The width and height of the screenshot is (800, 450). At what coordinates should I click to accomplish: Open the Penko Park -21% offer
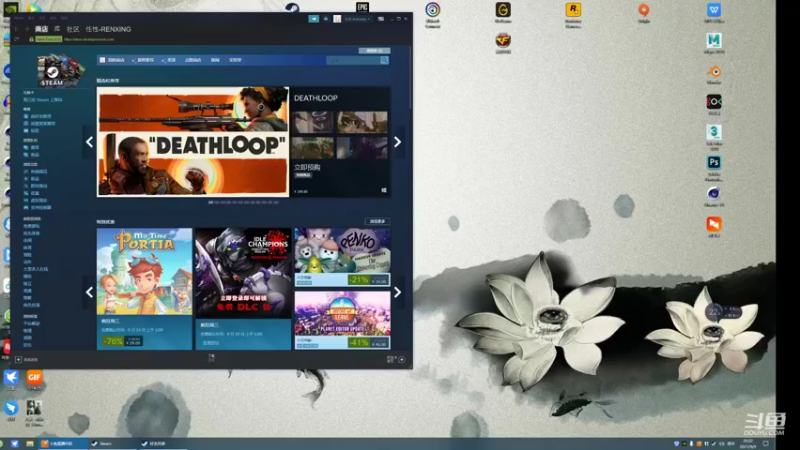click(x=342, y=257)
